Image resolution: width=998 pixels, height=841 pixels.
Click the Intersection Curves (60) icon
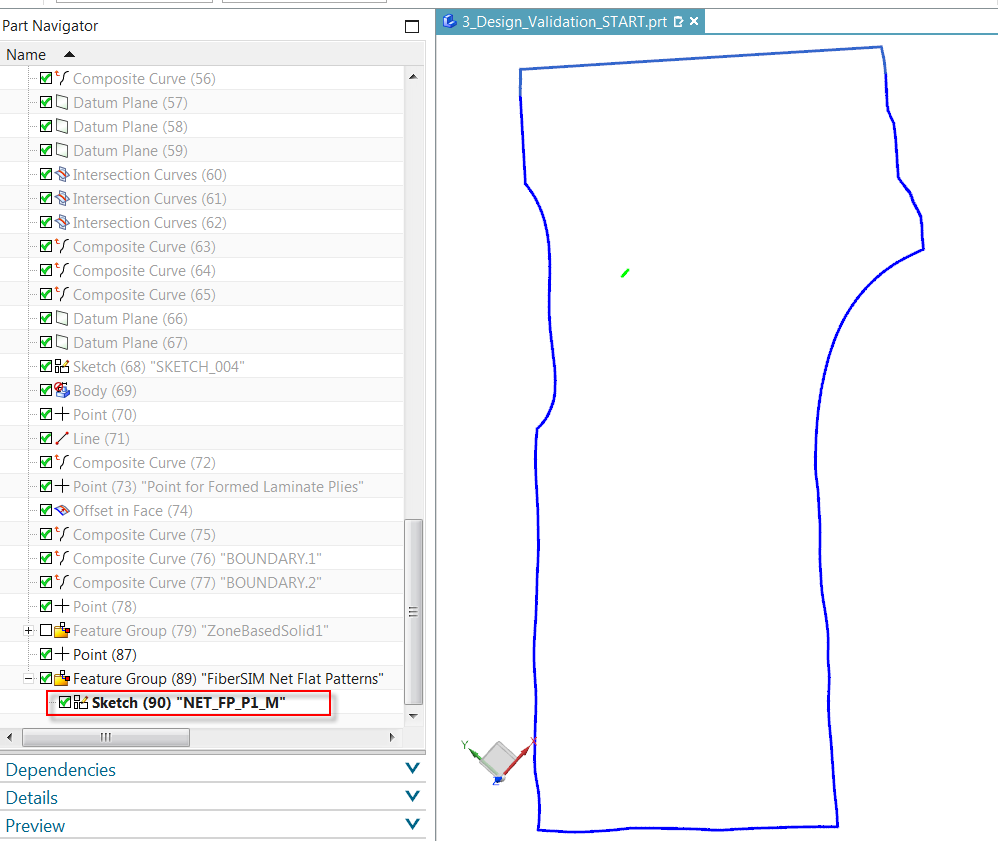click(x=60, y=174)
